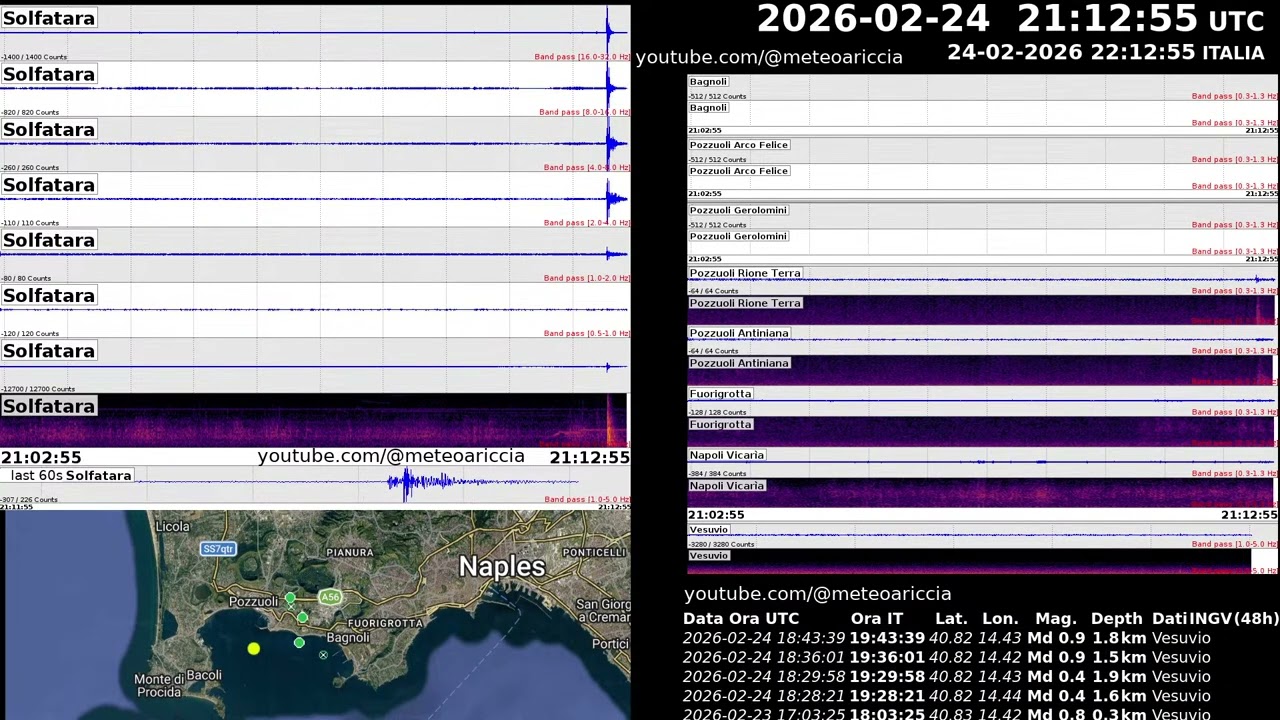Click the Solfatara label on the spectrogram panel
The height and width of the screenshot is (720, 1280).
(x=49, y=406)
